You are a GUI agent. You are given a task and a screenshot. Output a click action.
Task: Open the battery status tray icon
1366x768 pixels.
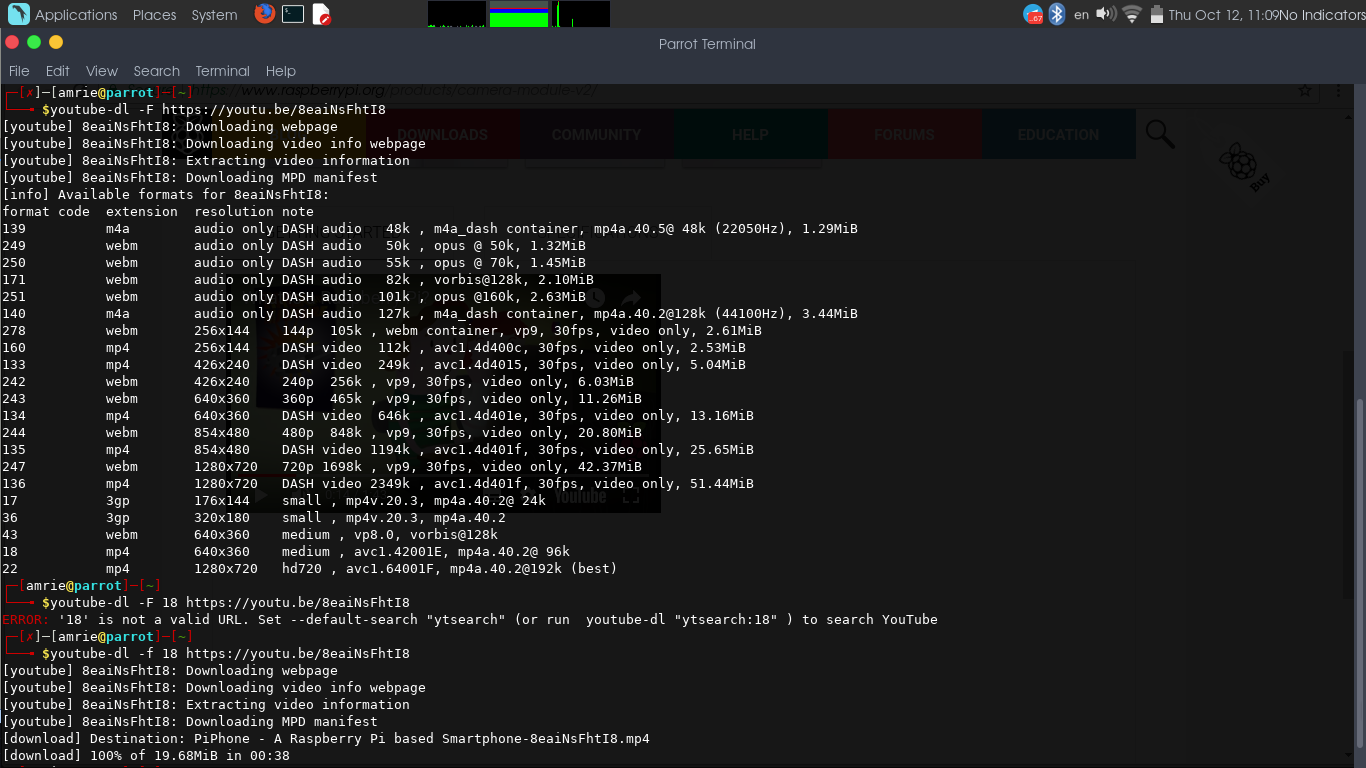(x=1157, y=14)
